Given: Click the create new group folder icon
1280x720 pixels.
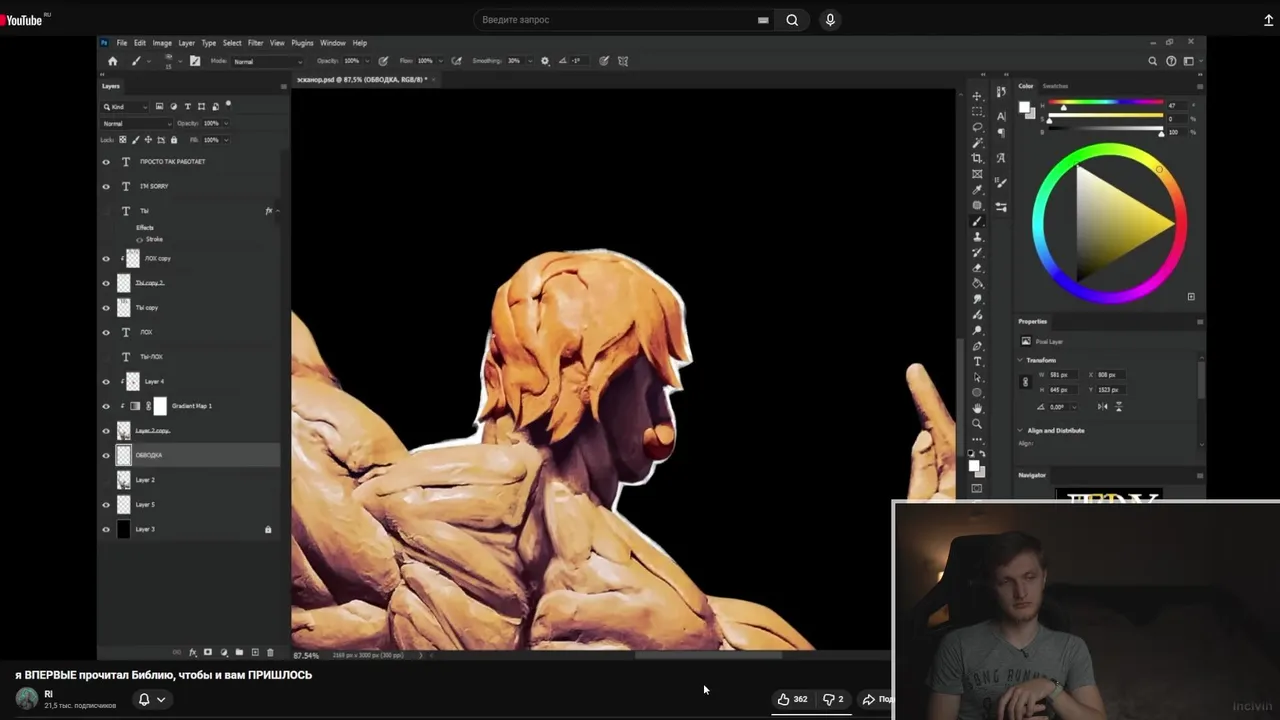Looking at the screenshot, I should pyautogui.click(x=239, y=652).
